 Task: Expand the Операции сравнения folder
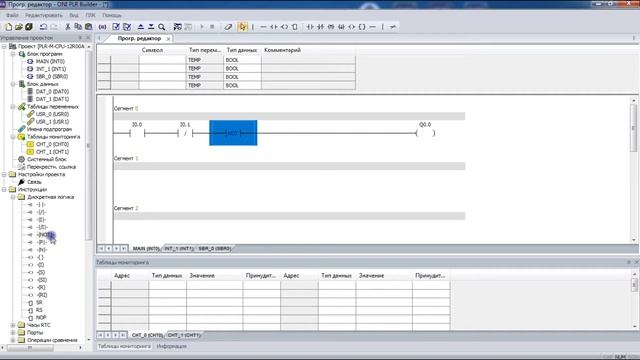coord(13,340)
